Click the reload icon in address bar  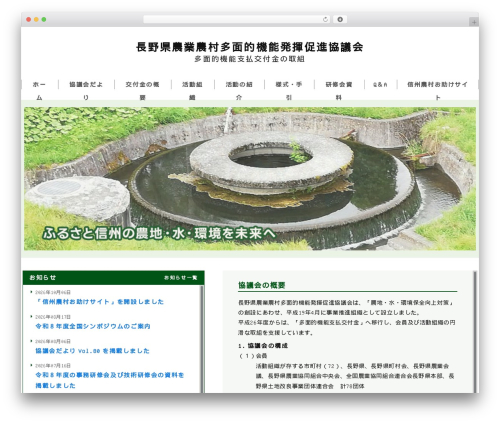325,20
